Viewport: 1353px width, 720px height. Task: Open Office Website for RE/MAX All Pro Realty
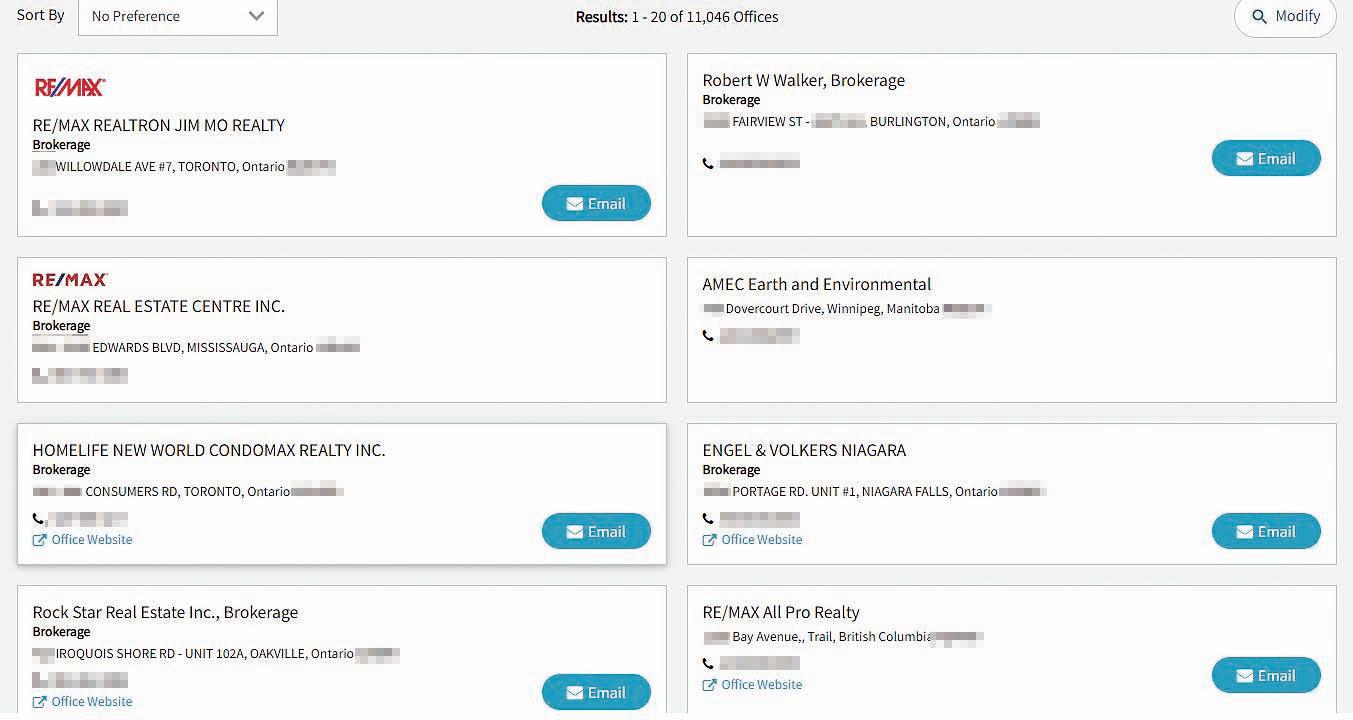point(761,685)
